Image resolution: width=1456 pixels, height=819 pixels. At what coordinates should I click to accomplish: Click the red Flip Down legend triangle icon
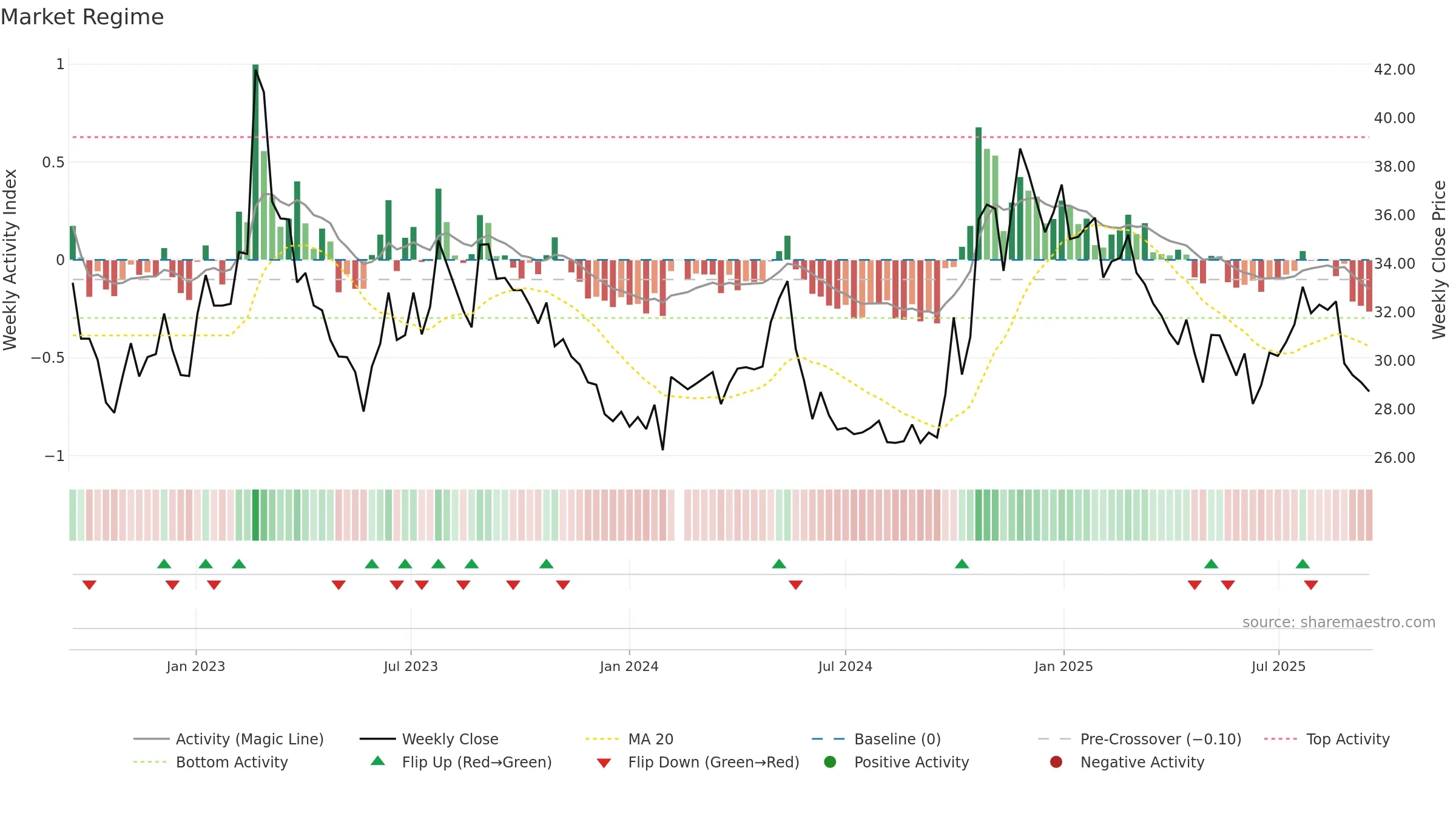604,763
